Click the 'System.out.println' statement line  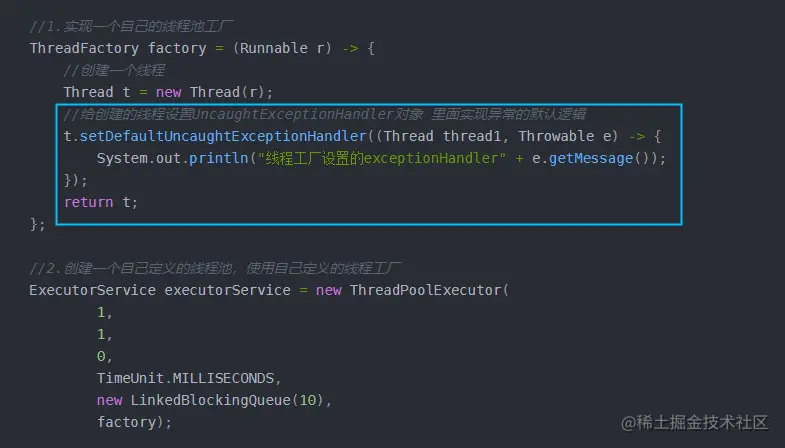pyautogui.click(x=381, y=158)
